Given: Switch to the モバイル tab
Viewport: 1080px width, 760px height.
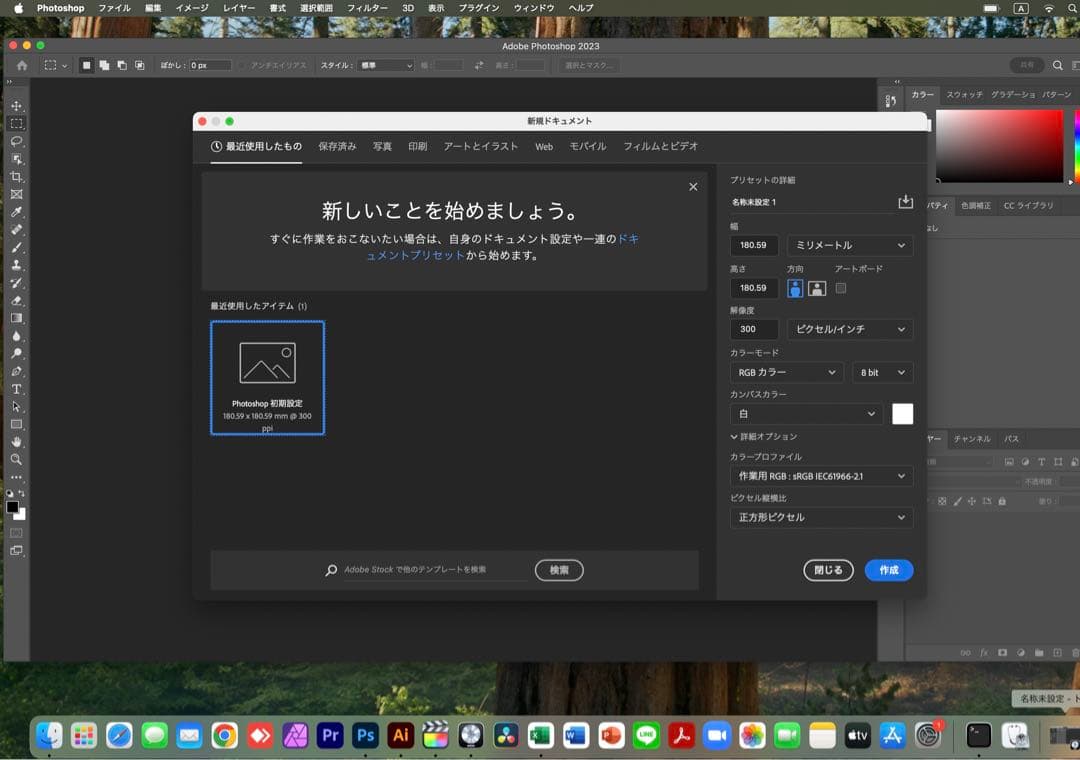Looking at the screenshot, I should coord(586,146).
